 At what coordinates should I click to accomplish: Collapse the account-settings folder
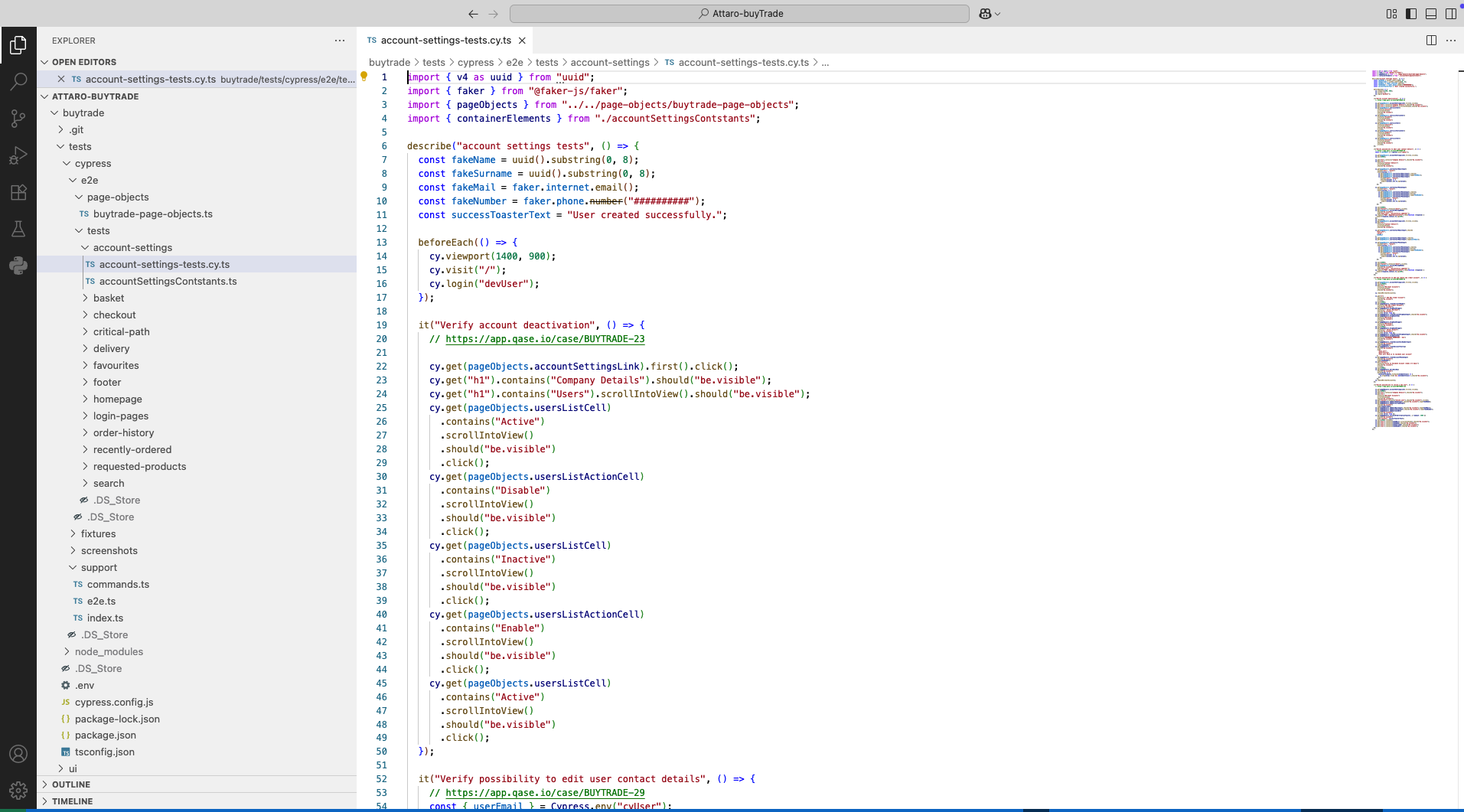(x=132, y=247)
